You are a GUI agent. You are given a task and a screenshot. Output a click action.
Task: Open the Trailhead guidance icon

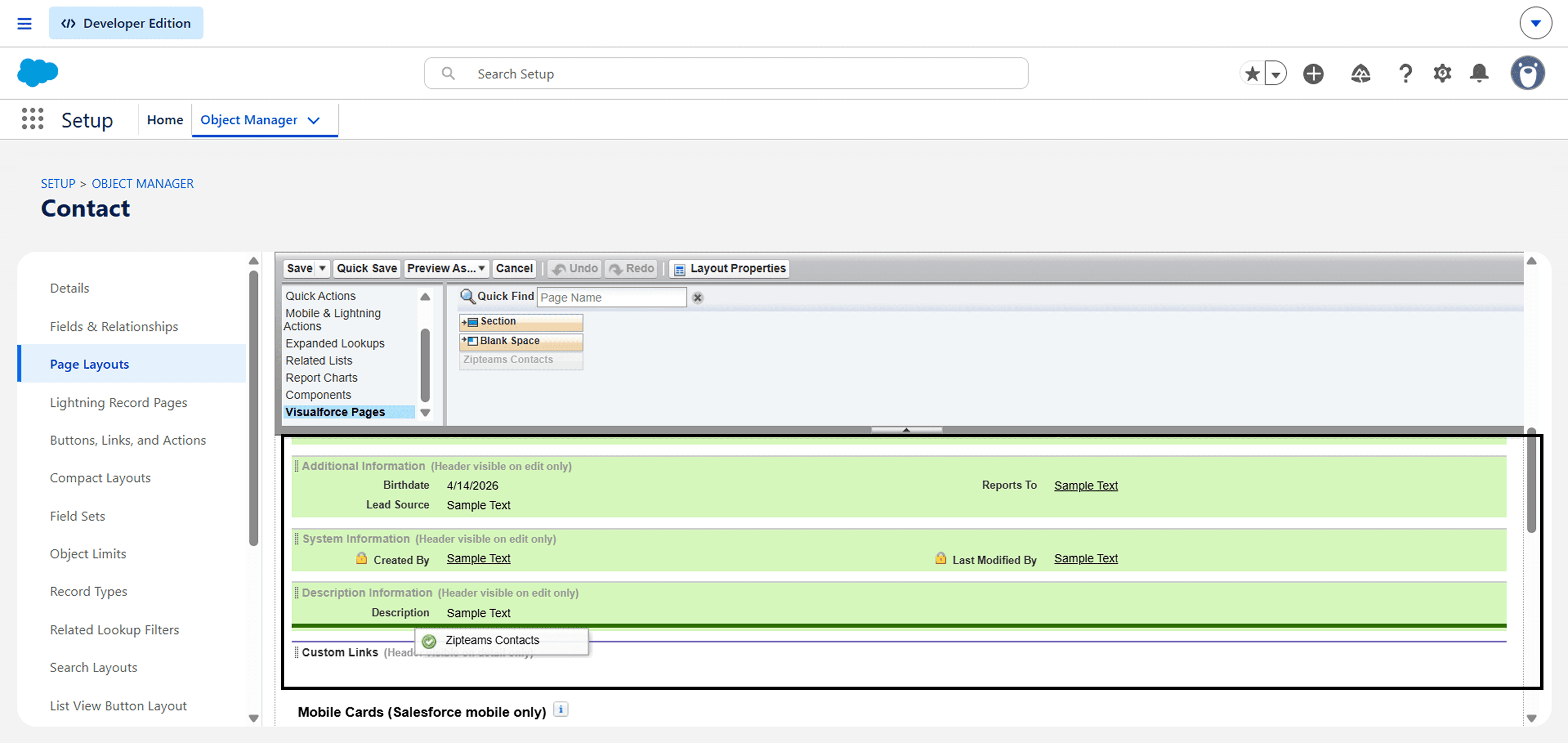coord(1360,74)
